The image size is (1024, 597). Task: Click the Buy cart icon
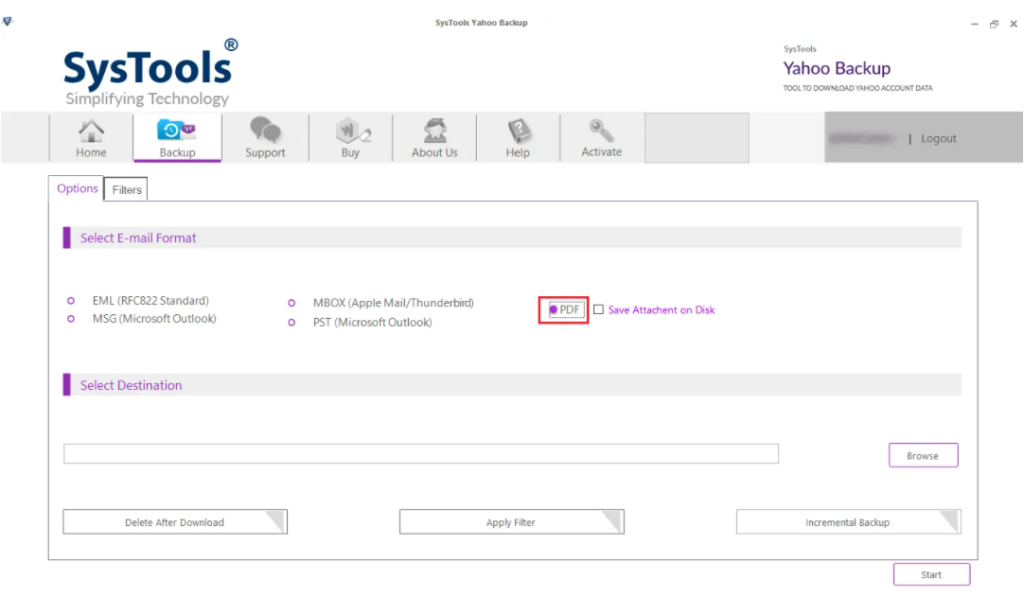351,138
